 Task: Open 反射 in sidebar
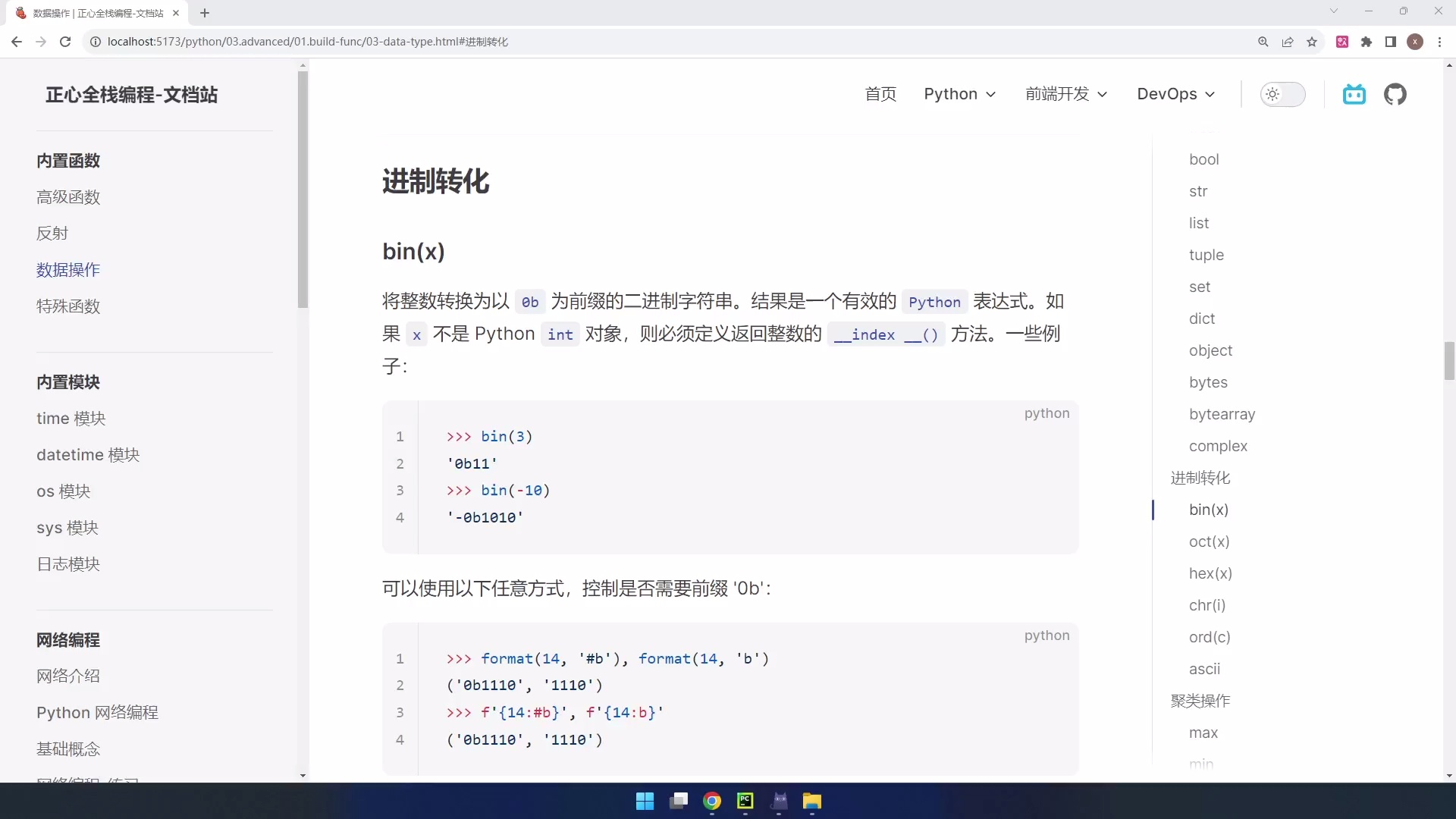point(52,234)
